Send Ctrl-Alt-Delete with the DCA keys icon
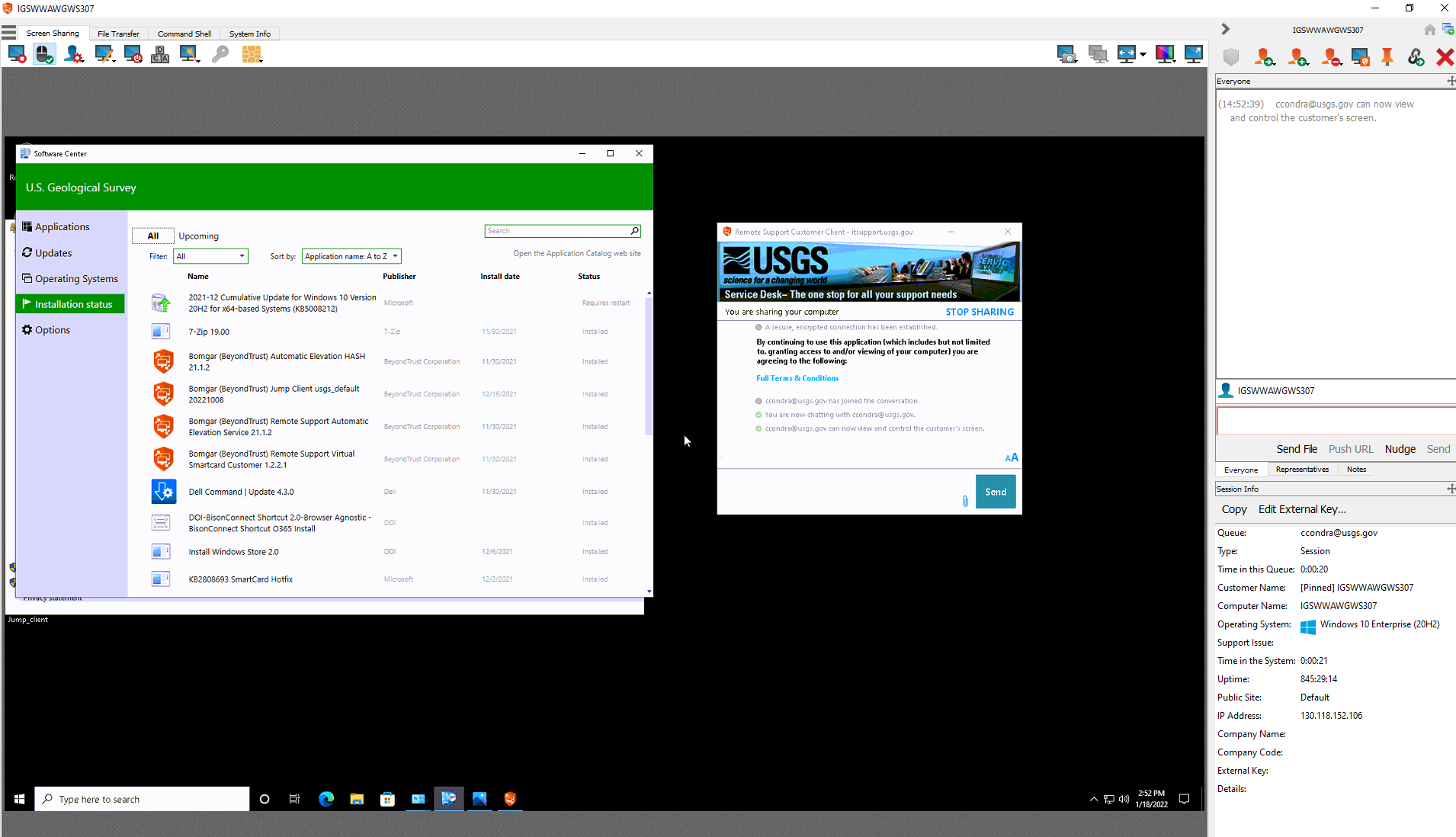The height and width of the screenshot is (837, 1456). [x=160, y=54]
